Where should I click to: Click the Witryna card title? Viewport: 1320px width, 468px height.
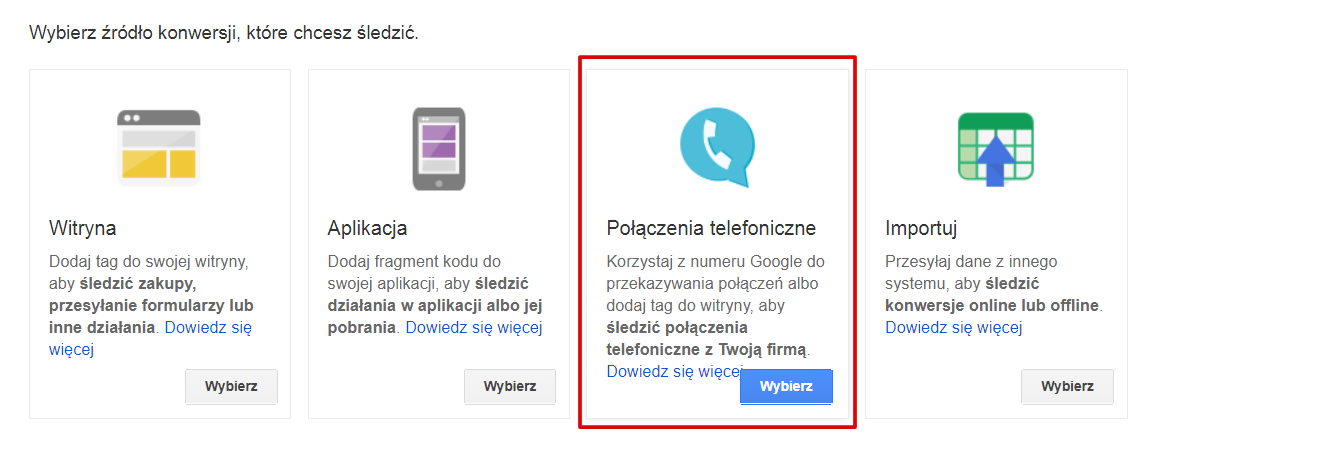click(82, 228)
